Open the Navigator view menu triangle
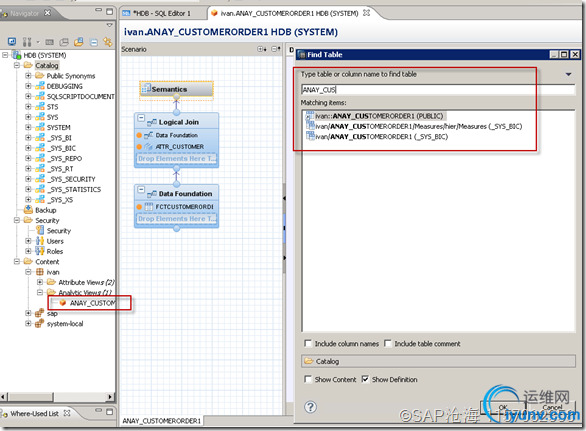586x431 pixels. pos(110,25)
